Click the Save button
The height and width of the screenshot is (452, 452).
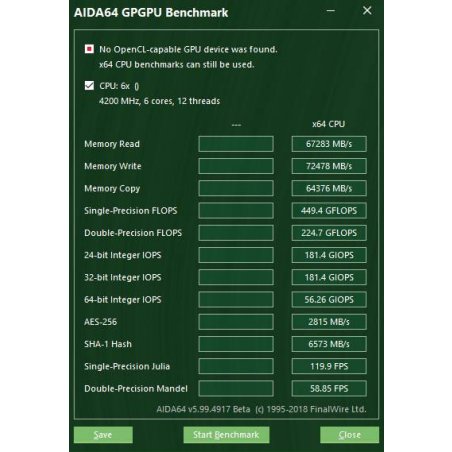103,435
